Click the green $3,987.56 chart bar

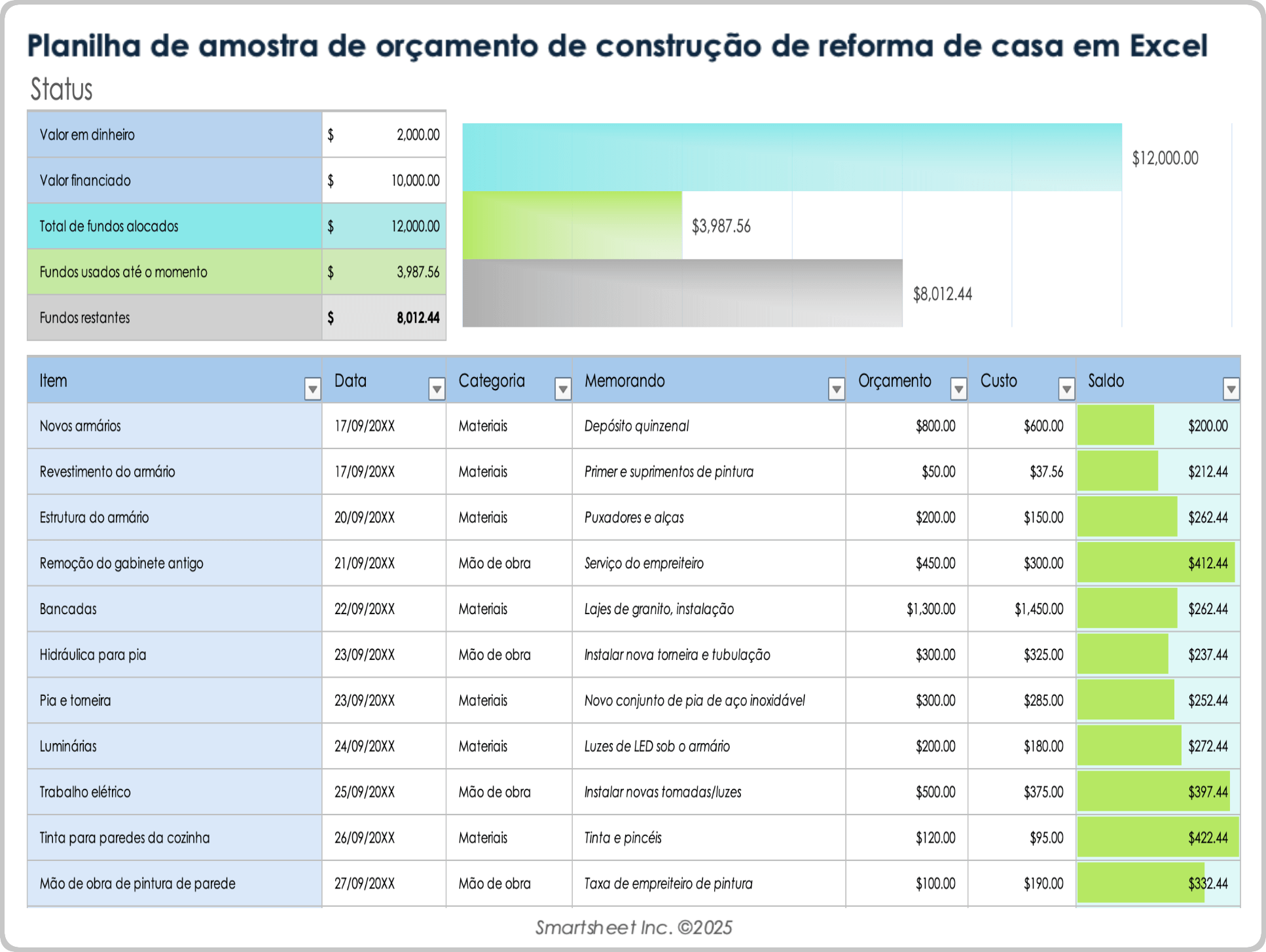pos(572,225)
